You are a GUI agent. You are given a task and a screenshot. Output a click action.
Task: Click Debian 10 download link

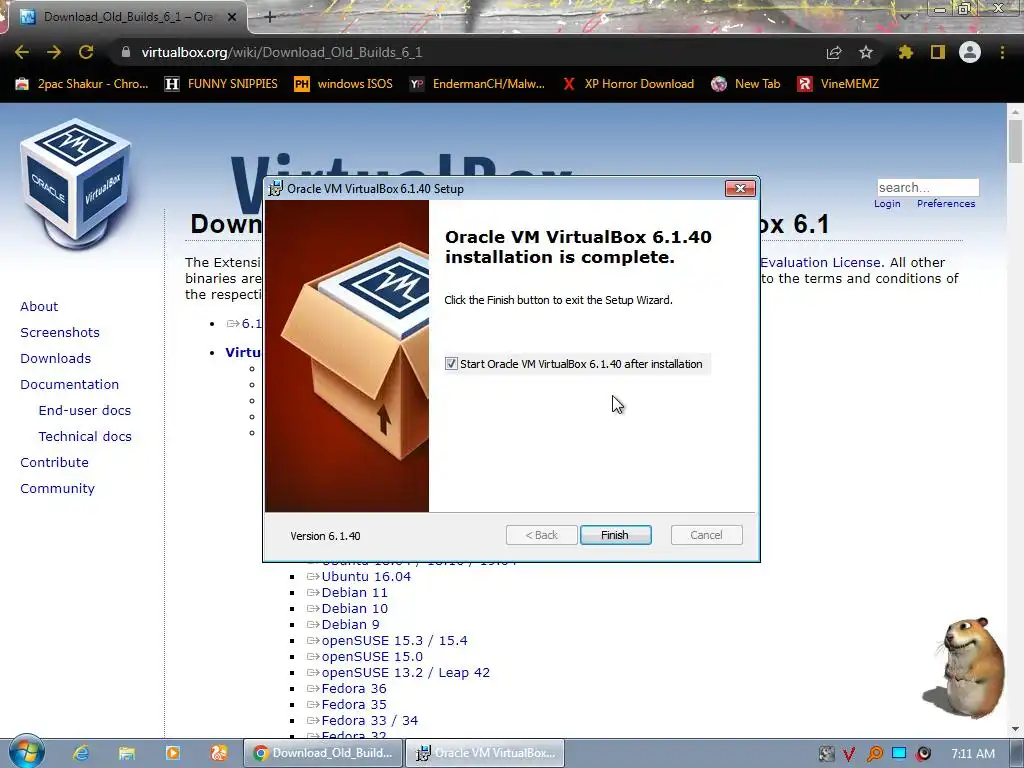coord(355,609)
